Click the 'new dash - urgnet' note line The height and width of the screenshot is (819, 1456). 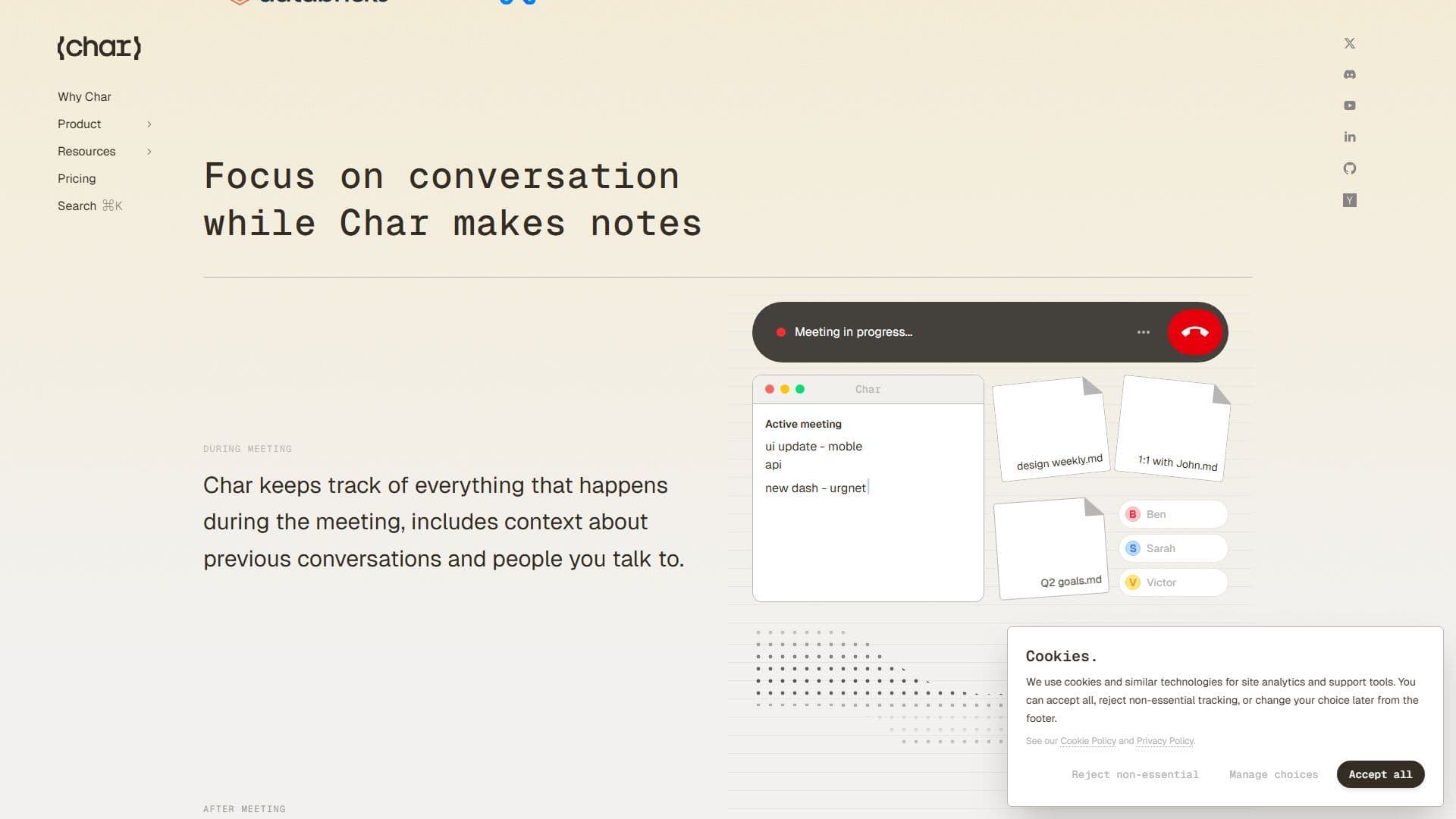815,488
